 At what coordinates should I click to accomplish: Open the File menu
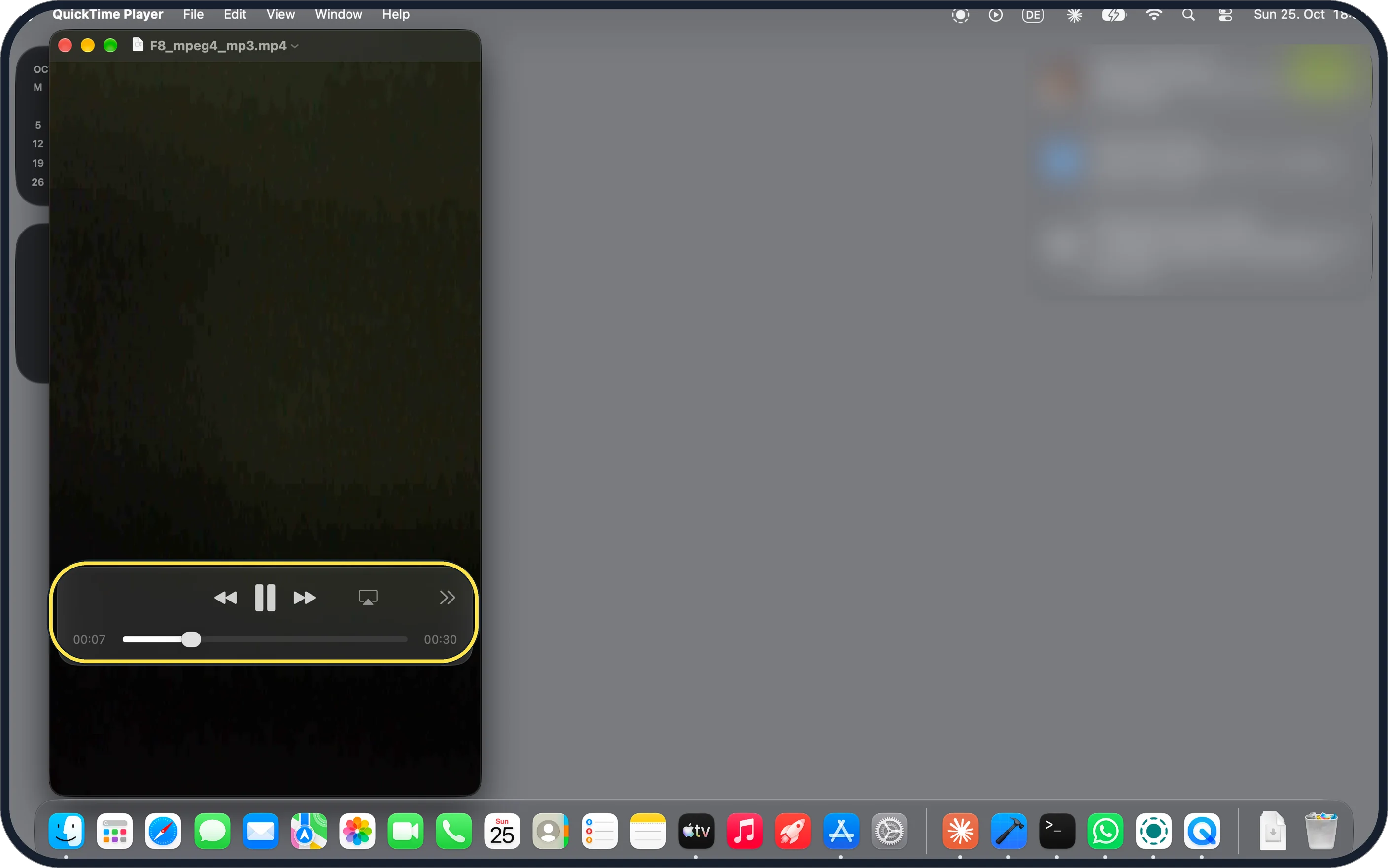[x=194, y=14]
